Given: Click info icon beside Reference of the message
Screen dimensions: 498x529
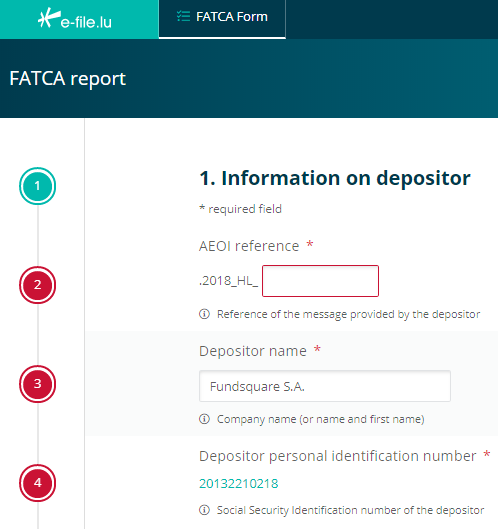Looking at the screenshot, I should (x=204, y=314).
